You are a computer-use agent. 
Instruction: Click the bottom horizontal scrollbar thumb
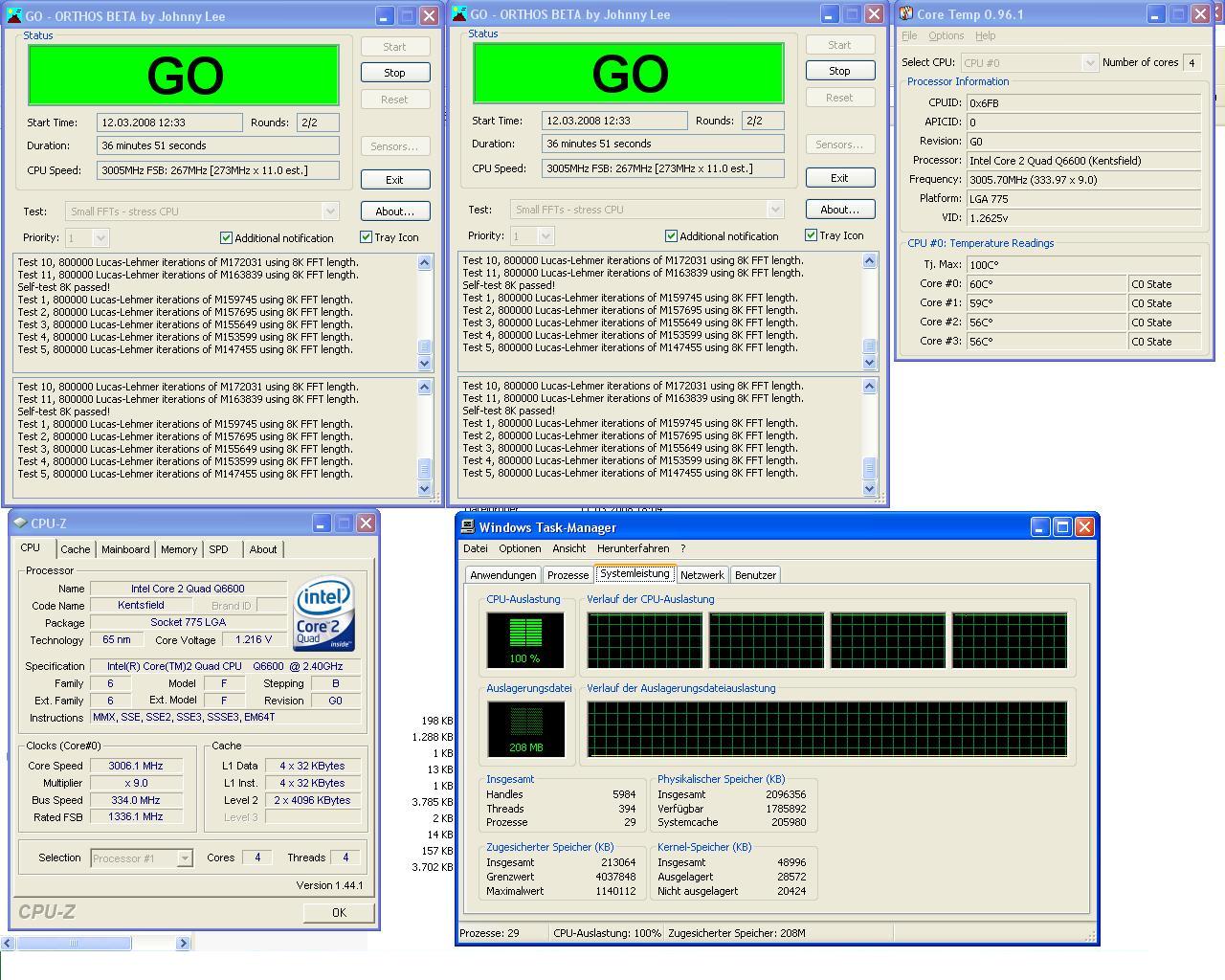[74, 944]
